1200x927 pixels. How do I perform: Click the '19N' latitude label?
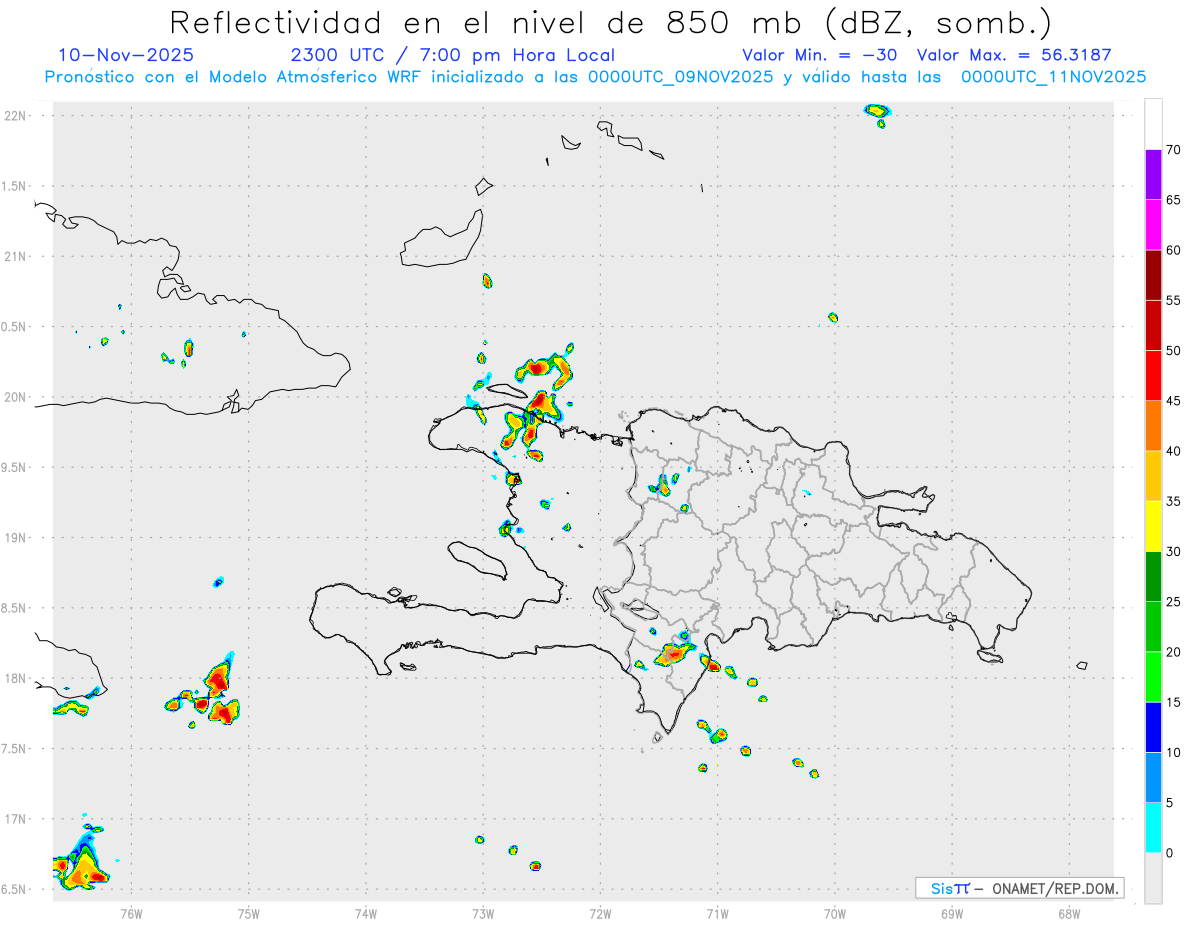tap(15, 538)
